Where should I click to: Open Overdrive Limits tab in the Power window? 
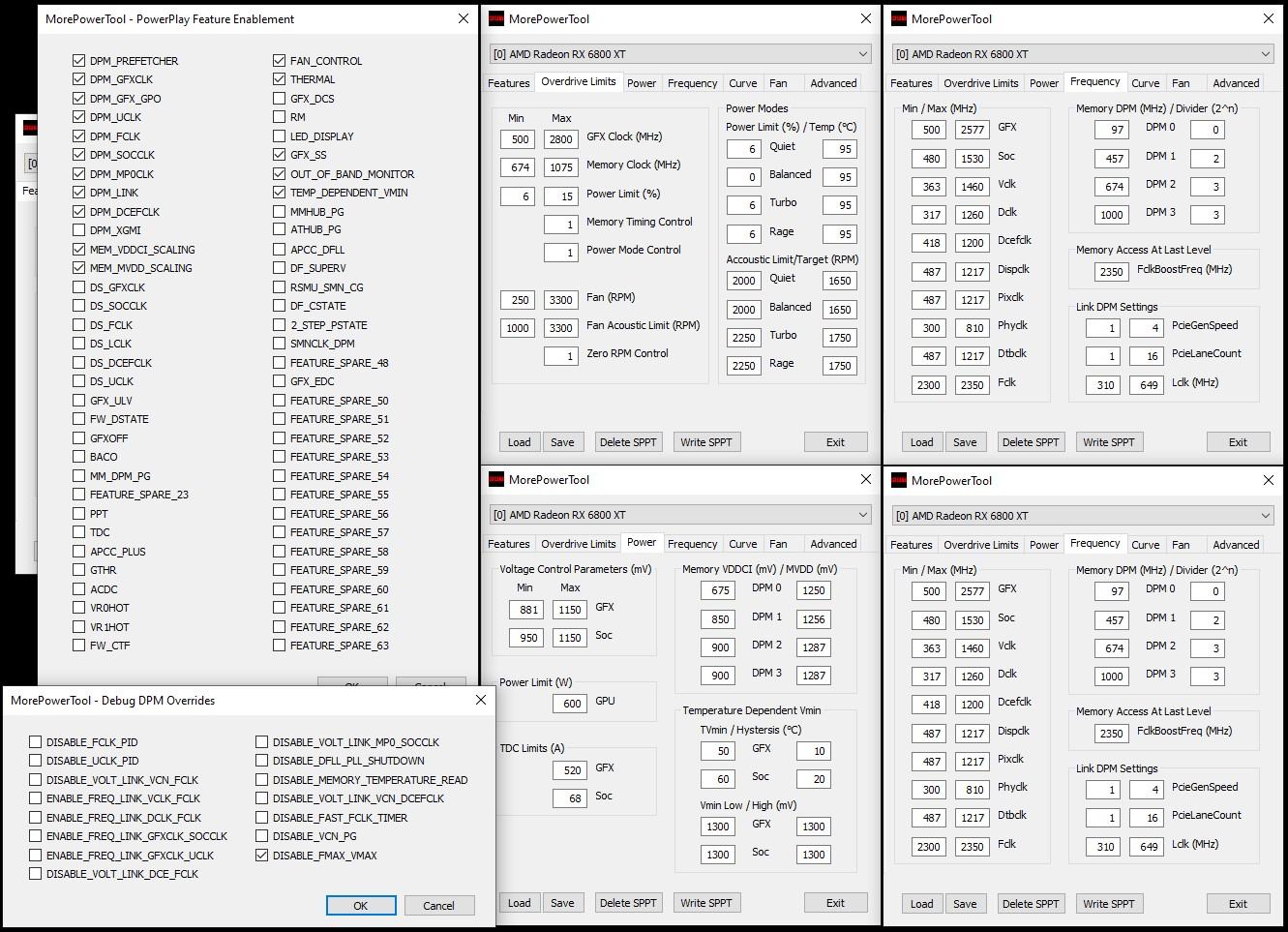[x=579, y=544]
